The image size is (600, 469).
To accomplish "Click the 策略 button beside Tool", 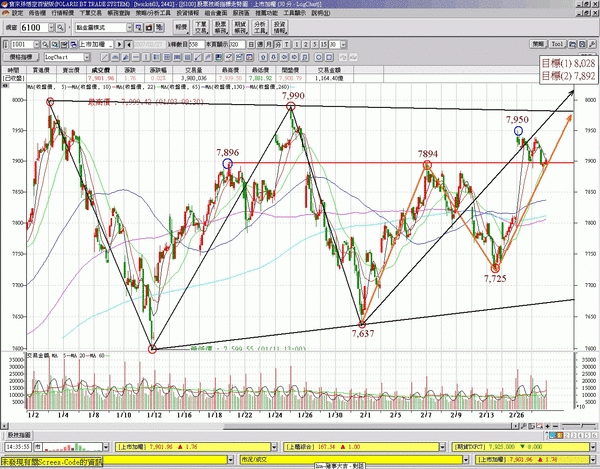I will (x=538, y=44).
